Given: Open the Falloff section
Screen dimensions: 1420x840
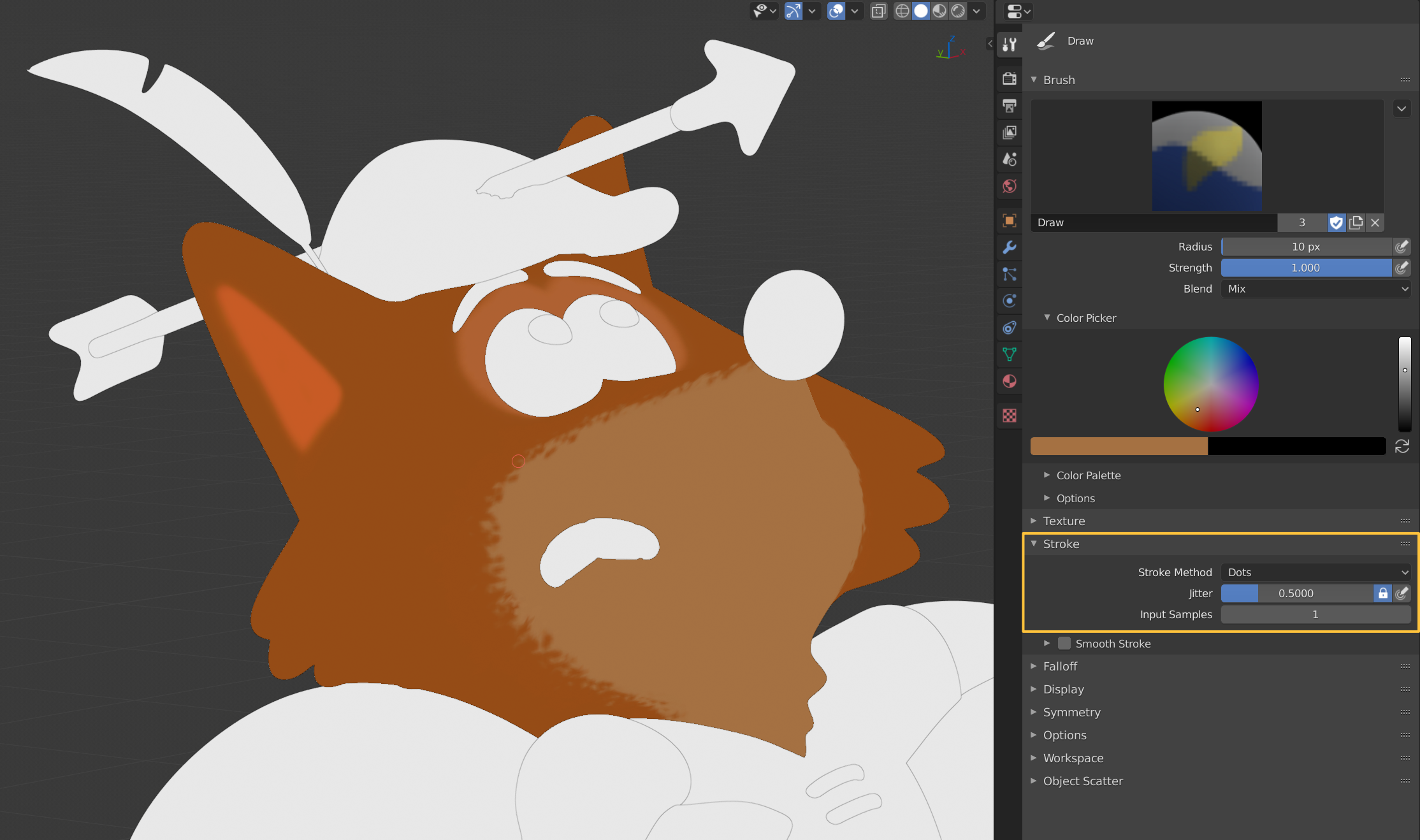Looking at the screenshot, I should (x=1060, y=666).
